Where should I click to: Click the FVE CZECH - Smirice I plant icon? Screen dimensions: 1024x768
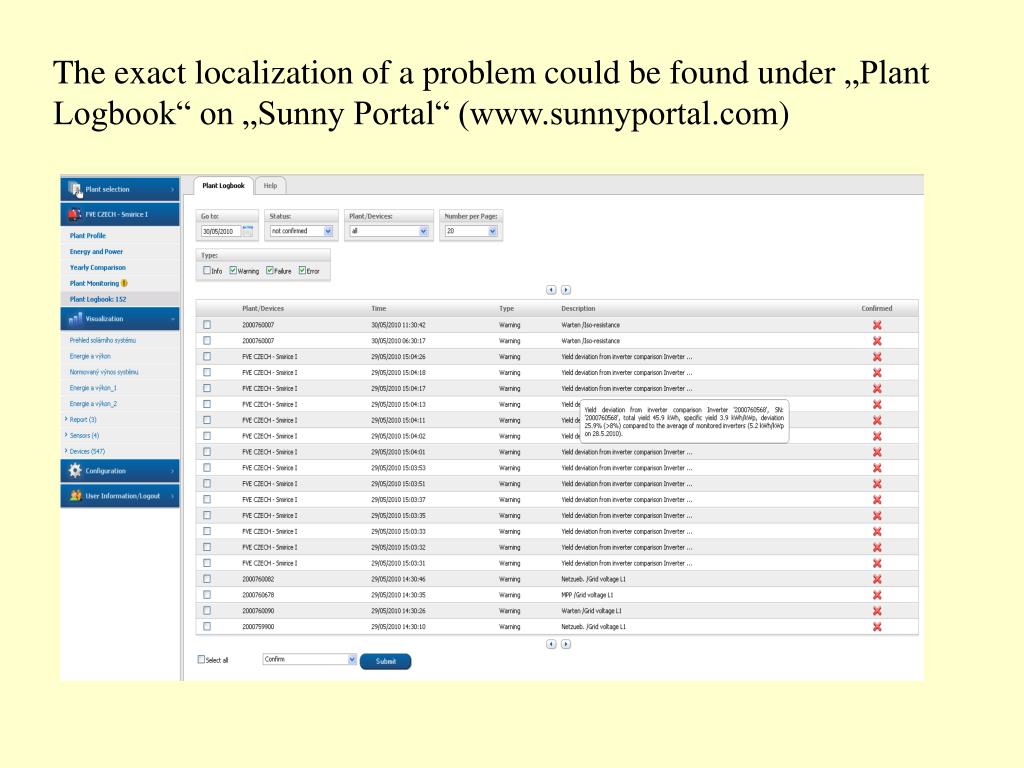coord(75,214)
